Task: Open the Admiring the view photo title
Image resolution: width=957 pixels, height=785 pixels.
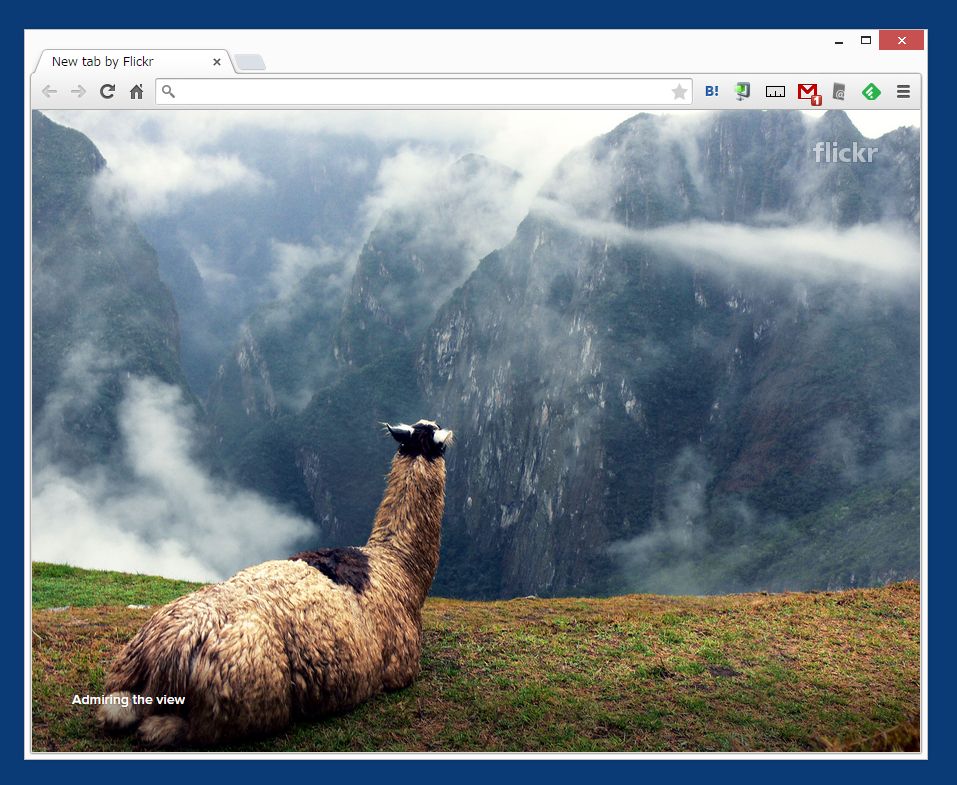Action: tap(128, 700)
